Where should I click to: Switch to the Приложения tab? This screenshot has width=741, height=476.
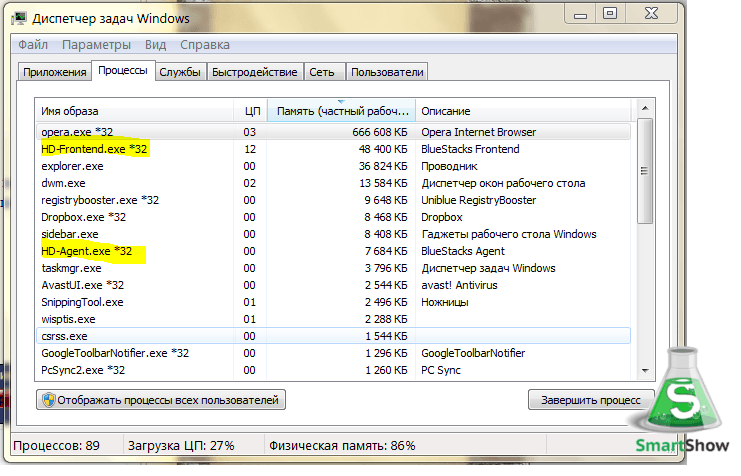click(55, 72)
